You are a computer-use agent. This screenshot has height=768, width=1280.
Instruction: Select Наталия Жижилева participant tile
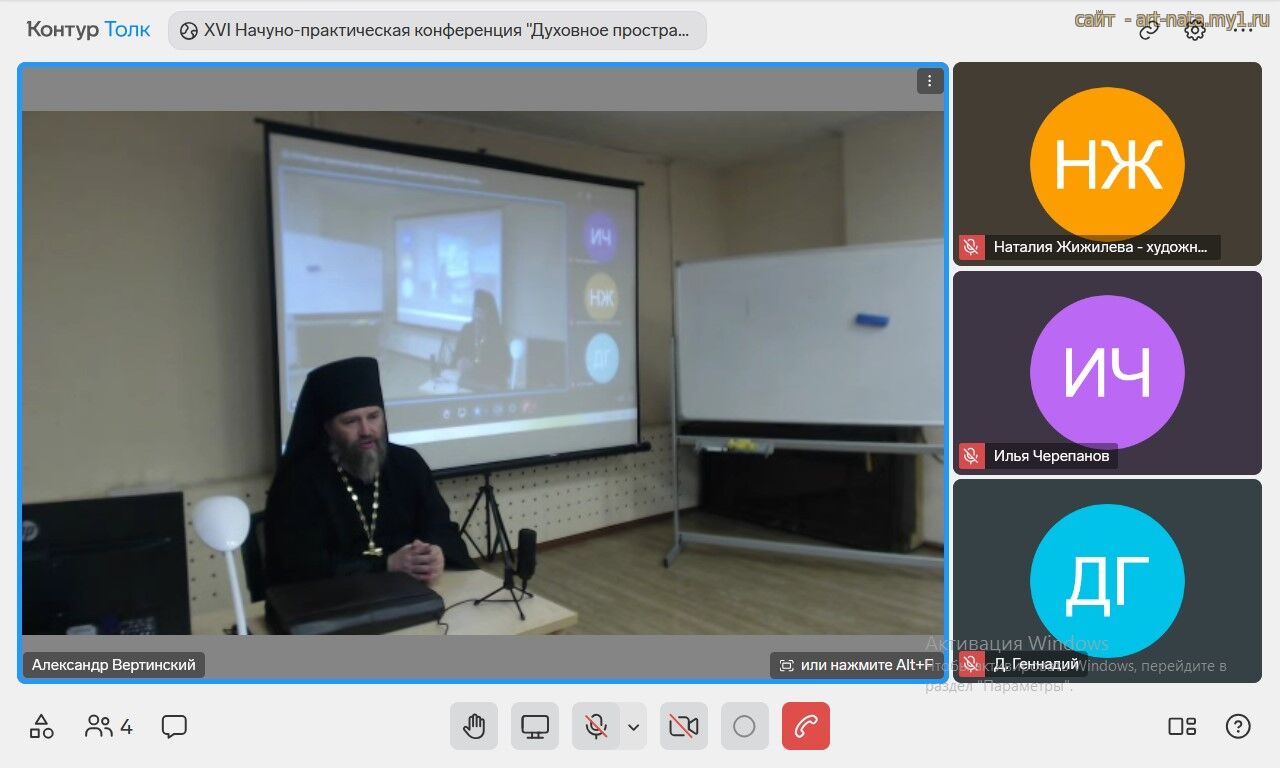click(1107, 164)
